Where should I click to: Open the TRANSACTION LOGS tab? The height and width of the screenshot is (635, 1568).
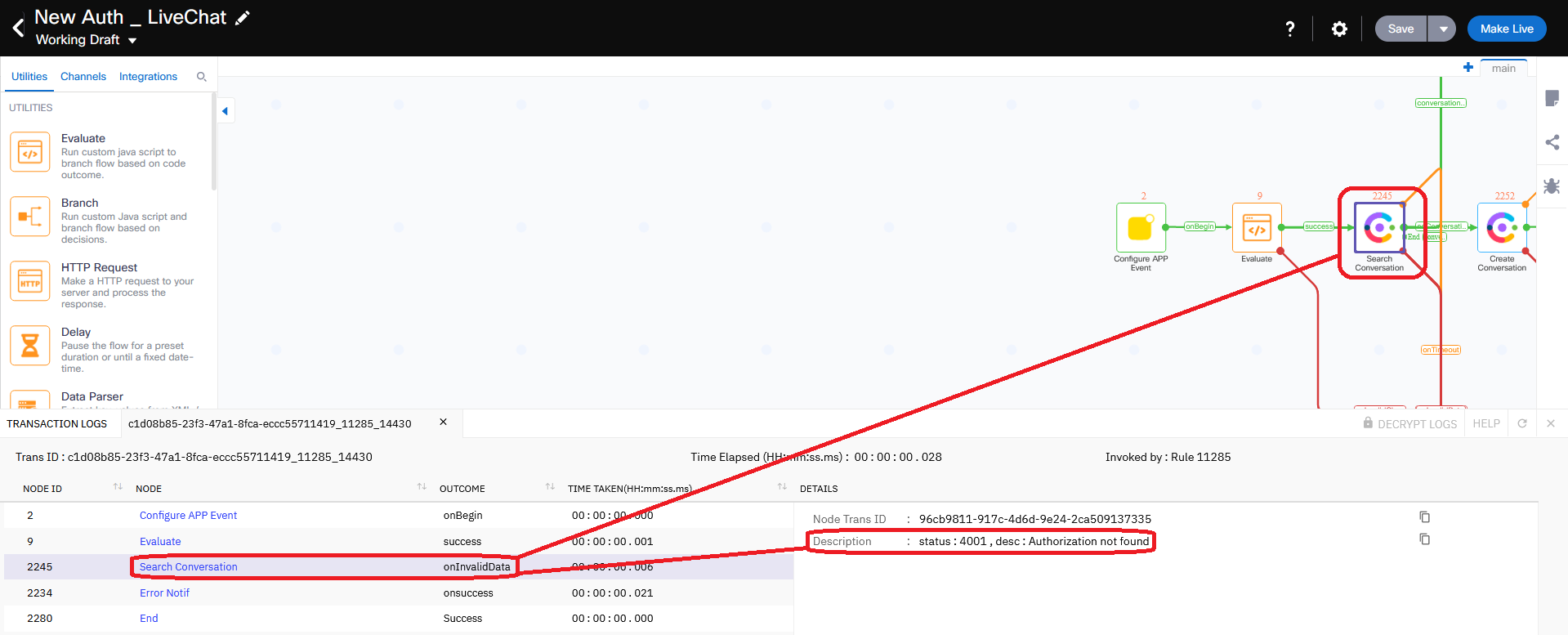(57, 423)
